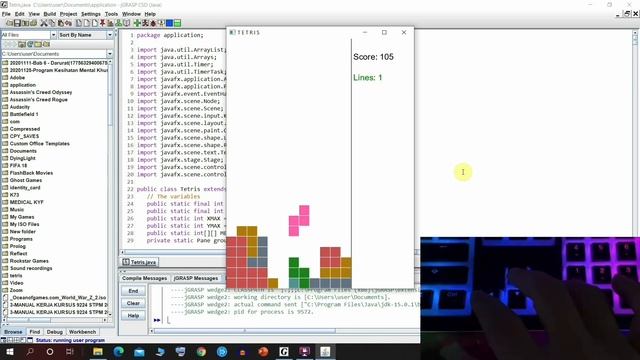Screen dimensions: 640x360
Task: Open the File menu
Action: (6, 14)
